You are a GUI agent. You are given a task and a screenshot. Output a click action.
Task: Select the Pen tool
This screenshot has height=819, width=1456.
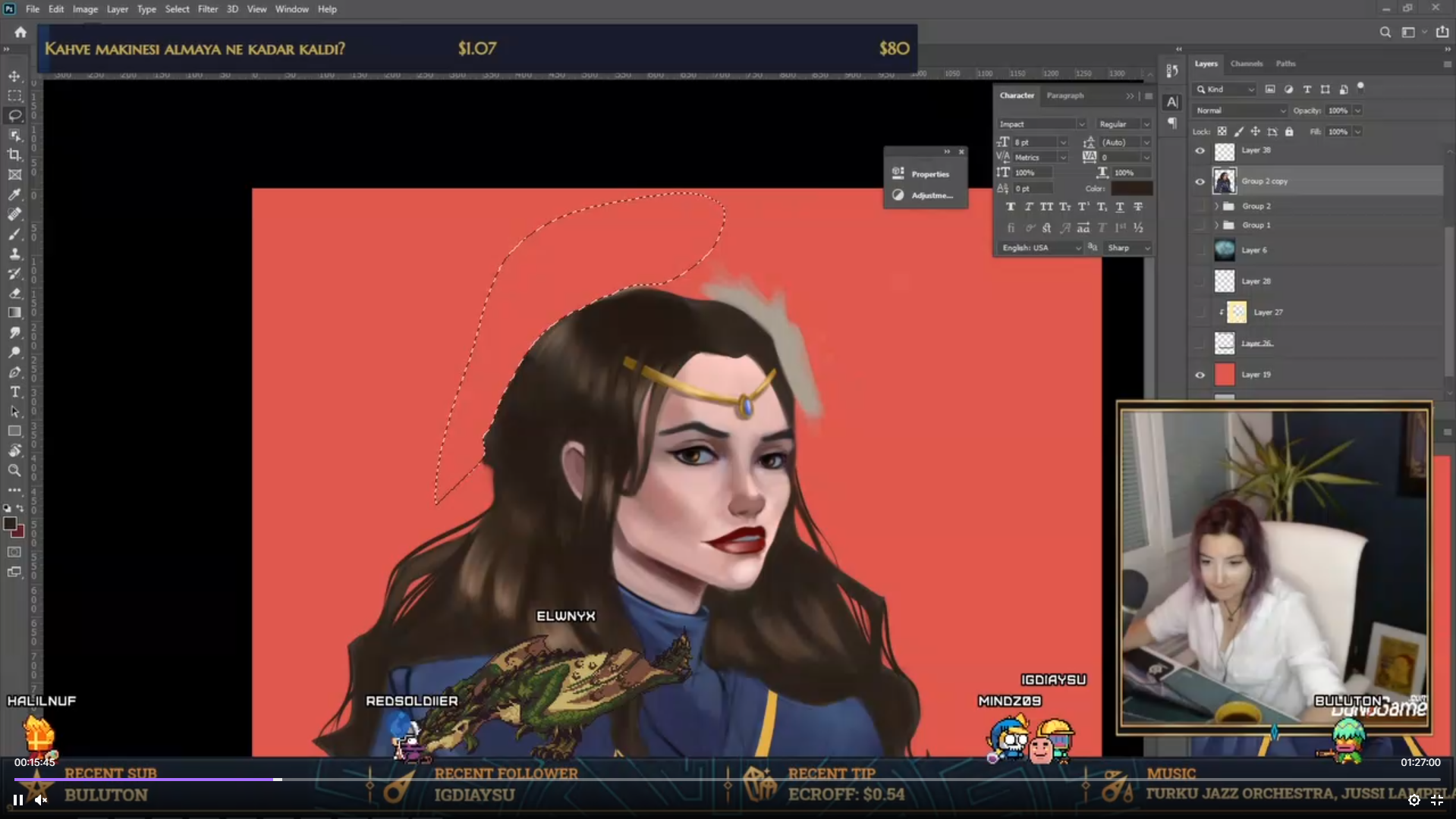pyautogui.click(x=14, y=372)
